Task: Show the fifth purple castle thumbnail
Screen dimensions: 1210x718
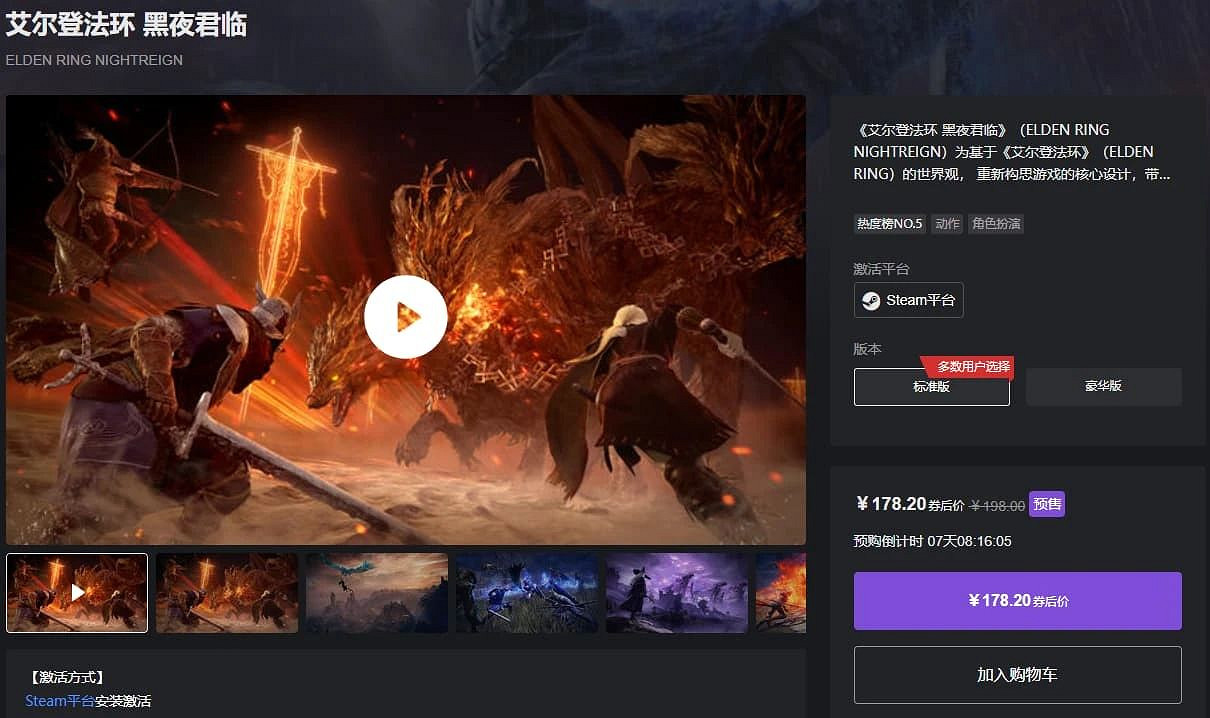Action: point(677,593)
